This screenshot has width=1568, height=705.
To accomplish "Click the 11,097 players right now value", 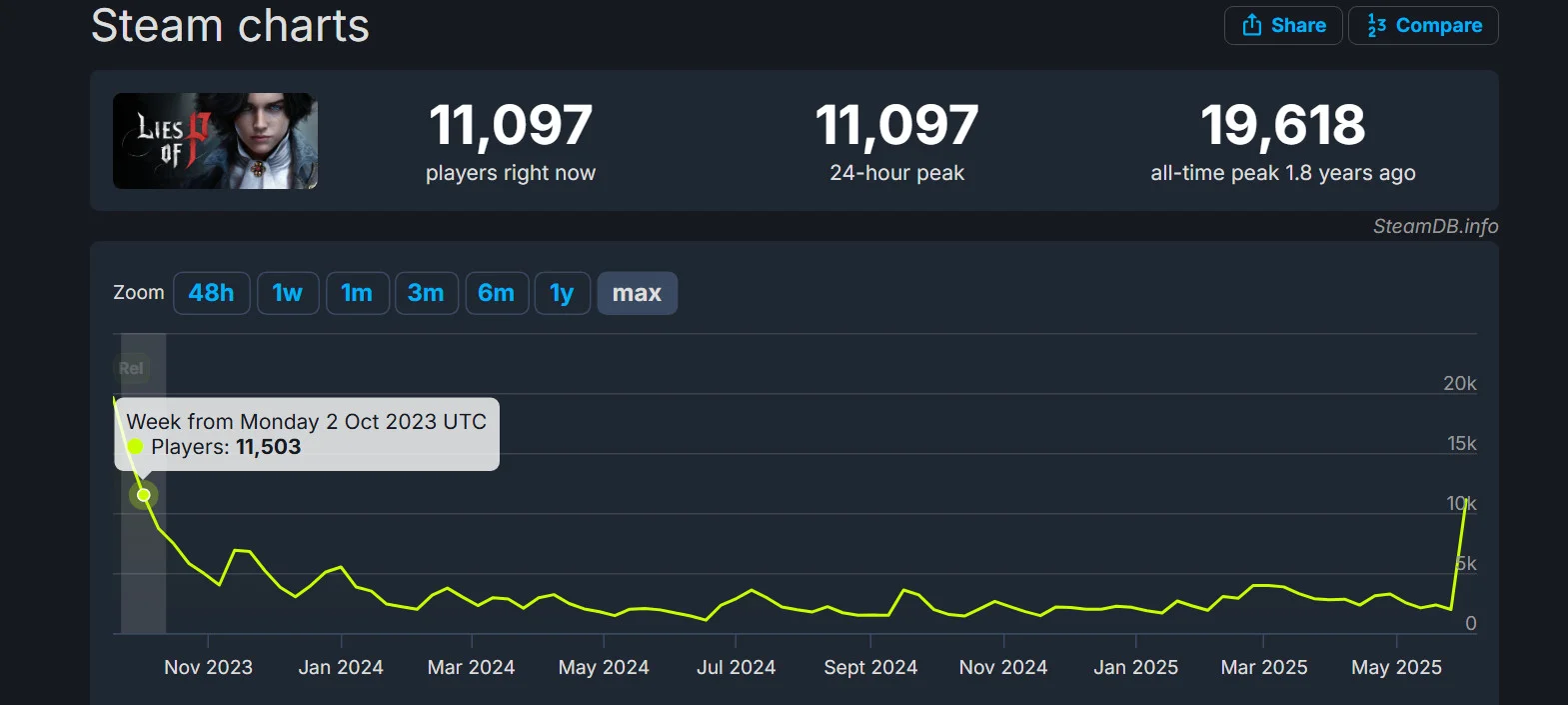I will click(x=511, y=125).
